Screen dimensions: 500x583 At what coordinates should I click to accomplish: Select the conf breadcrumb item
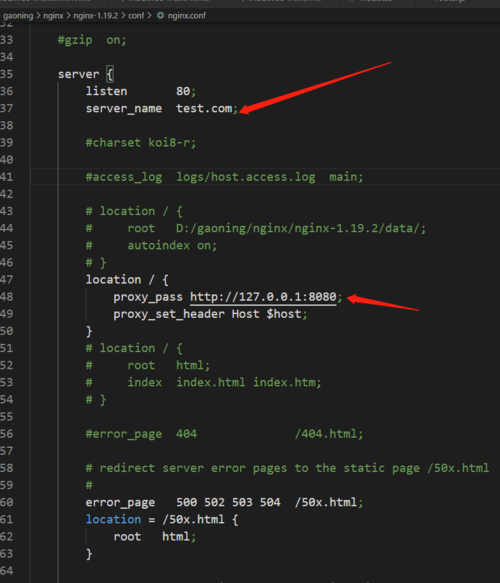point(136,16)
